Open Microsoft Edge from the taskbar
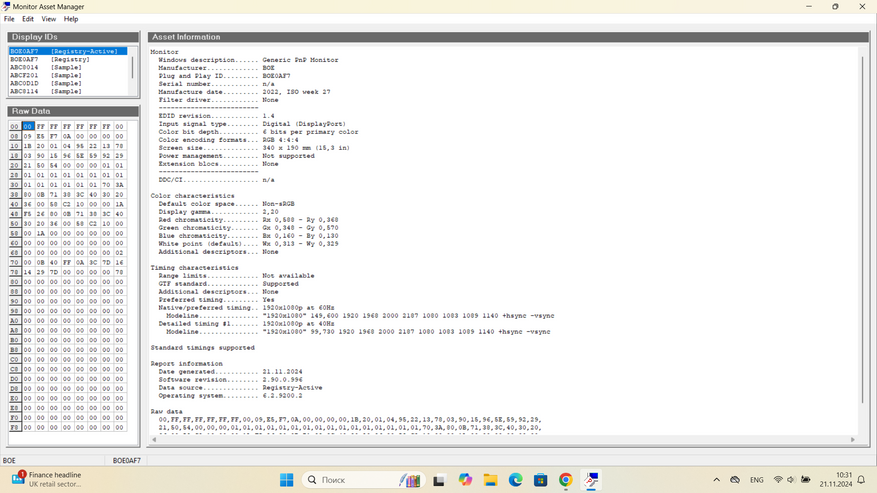Viewport: 877px width, 493px height. [x=516, y=480]
